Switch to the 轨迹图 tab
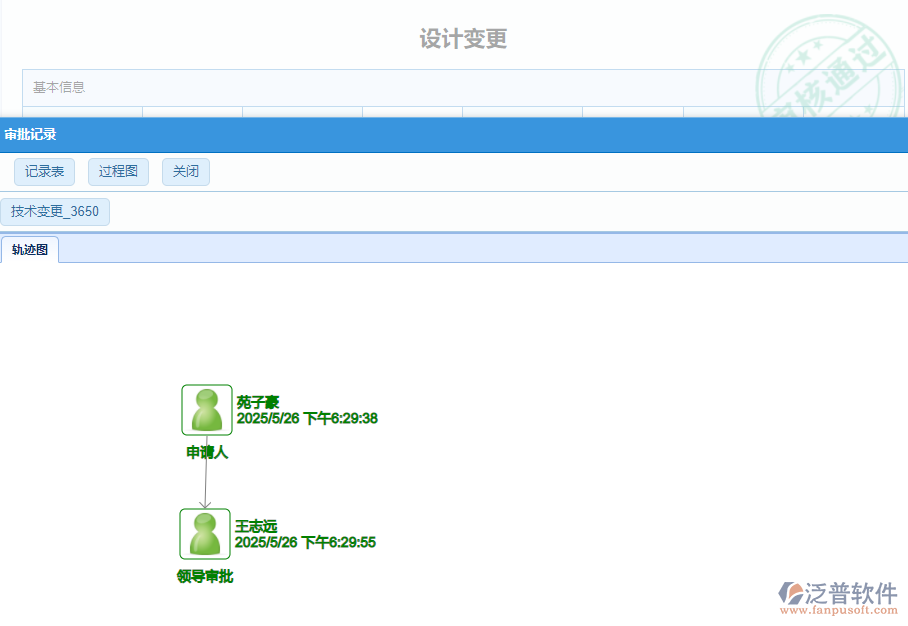This screenshot has width=908, height=626. (30, 249)
